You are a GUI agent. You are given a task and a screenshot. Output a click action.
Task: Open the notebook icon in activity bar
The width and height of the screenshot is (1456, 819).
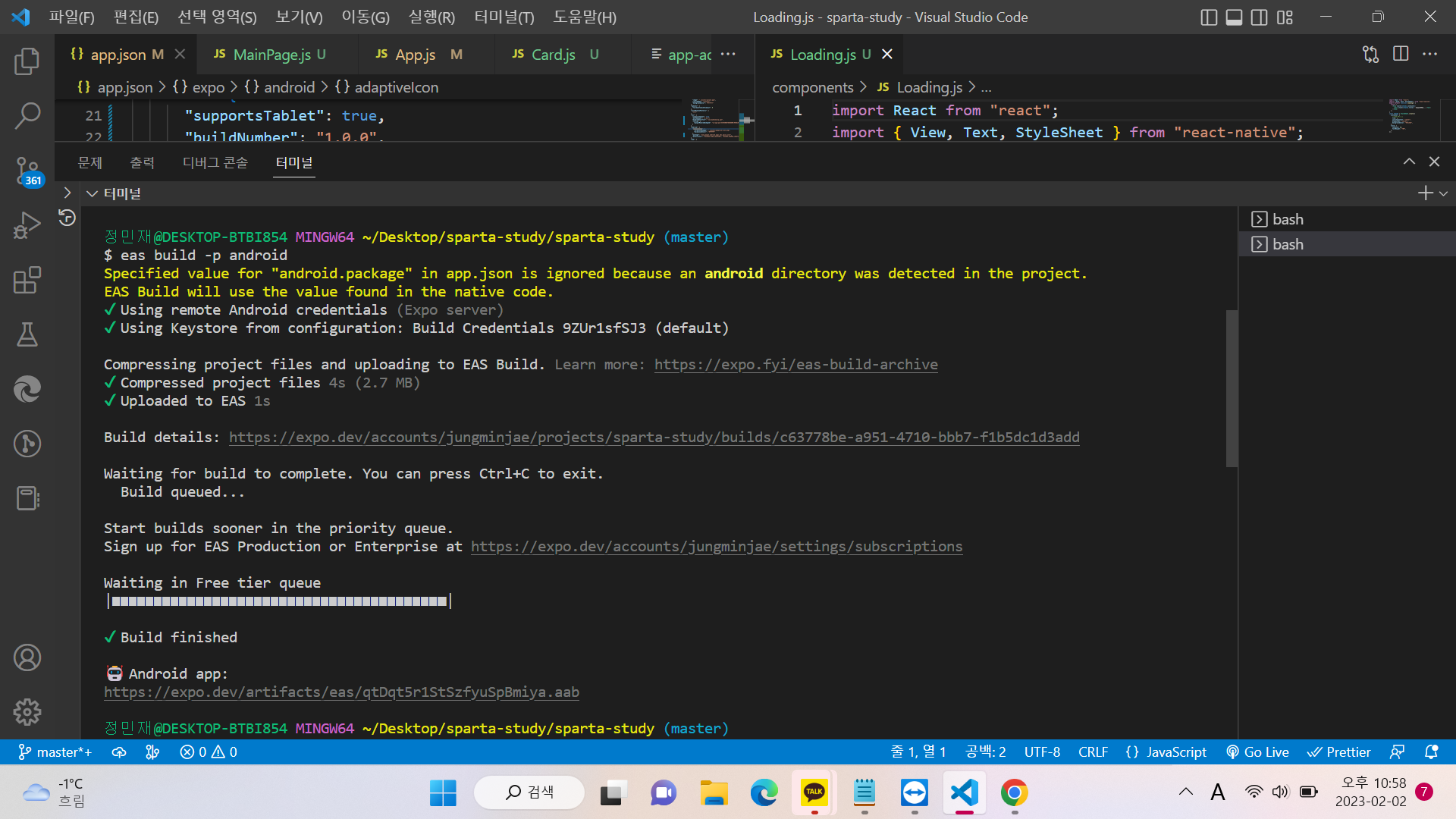coord(27,498)
